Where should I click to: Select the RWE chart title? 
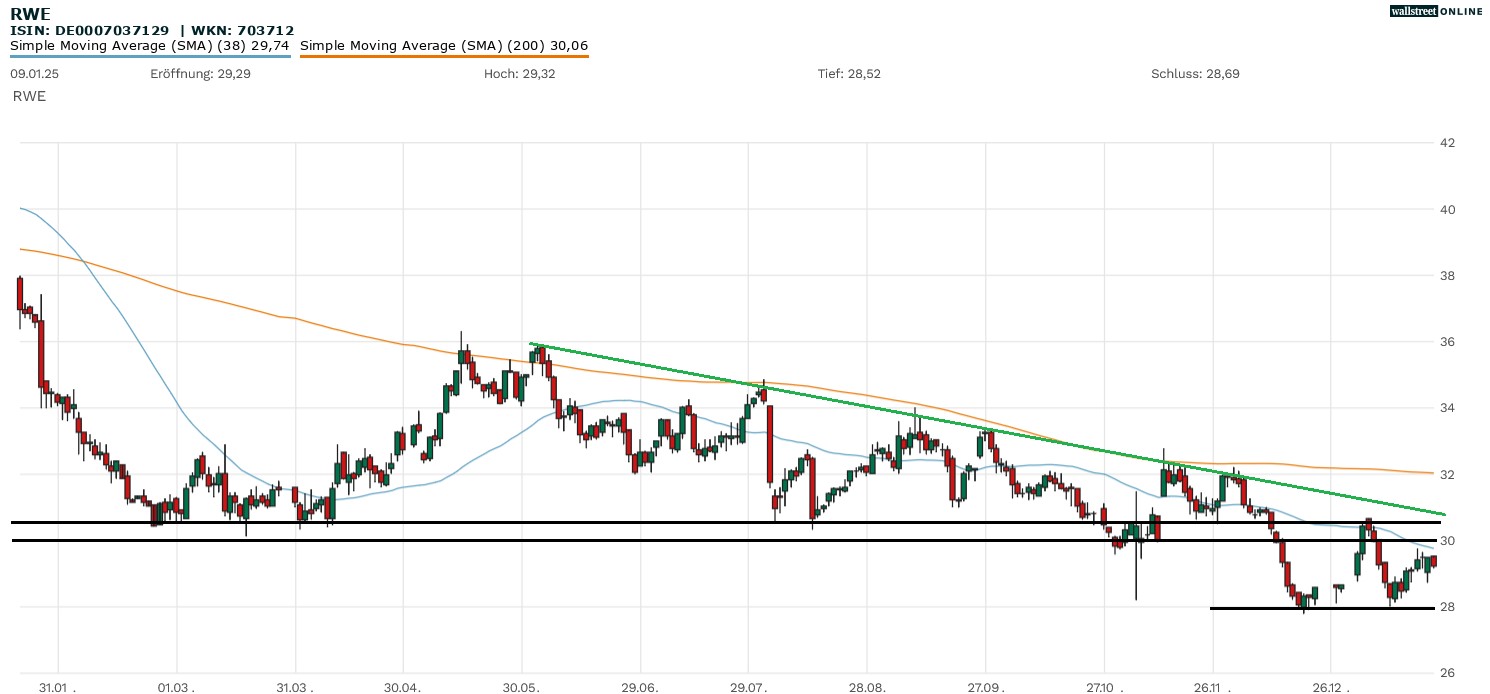31,14
